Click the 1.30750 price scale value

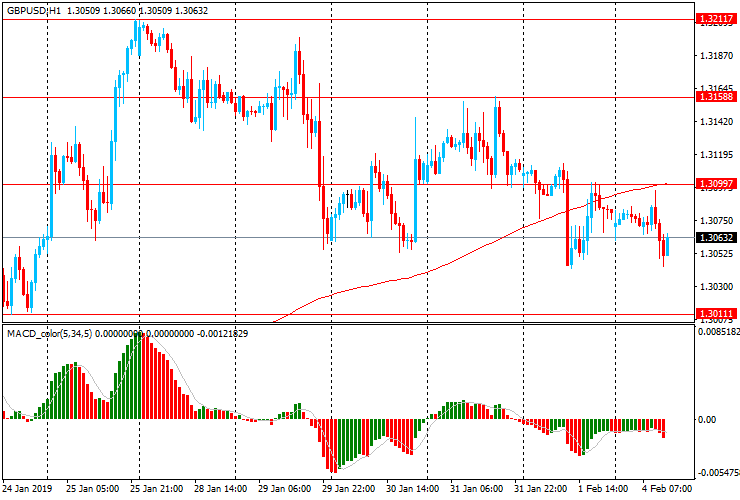click(716, 220)
